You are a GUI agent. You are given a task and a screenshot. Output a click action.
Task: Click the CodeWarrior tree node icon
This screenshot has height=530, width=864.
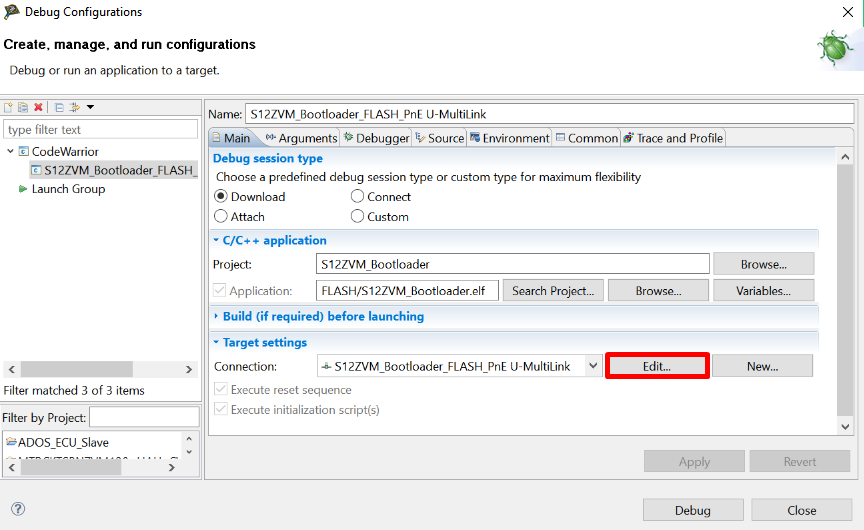[x=24, y=151]
